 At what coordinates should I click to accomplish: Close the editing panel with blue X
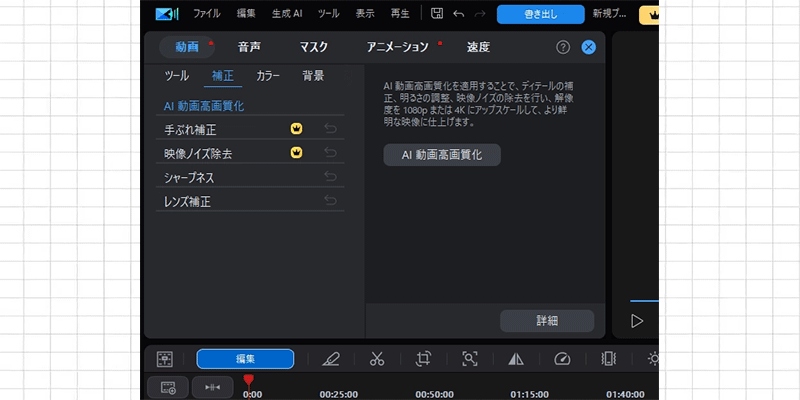588,47
